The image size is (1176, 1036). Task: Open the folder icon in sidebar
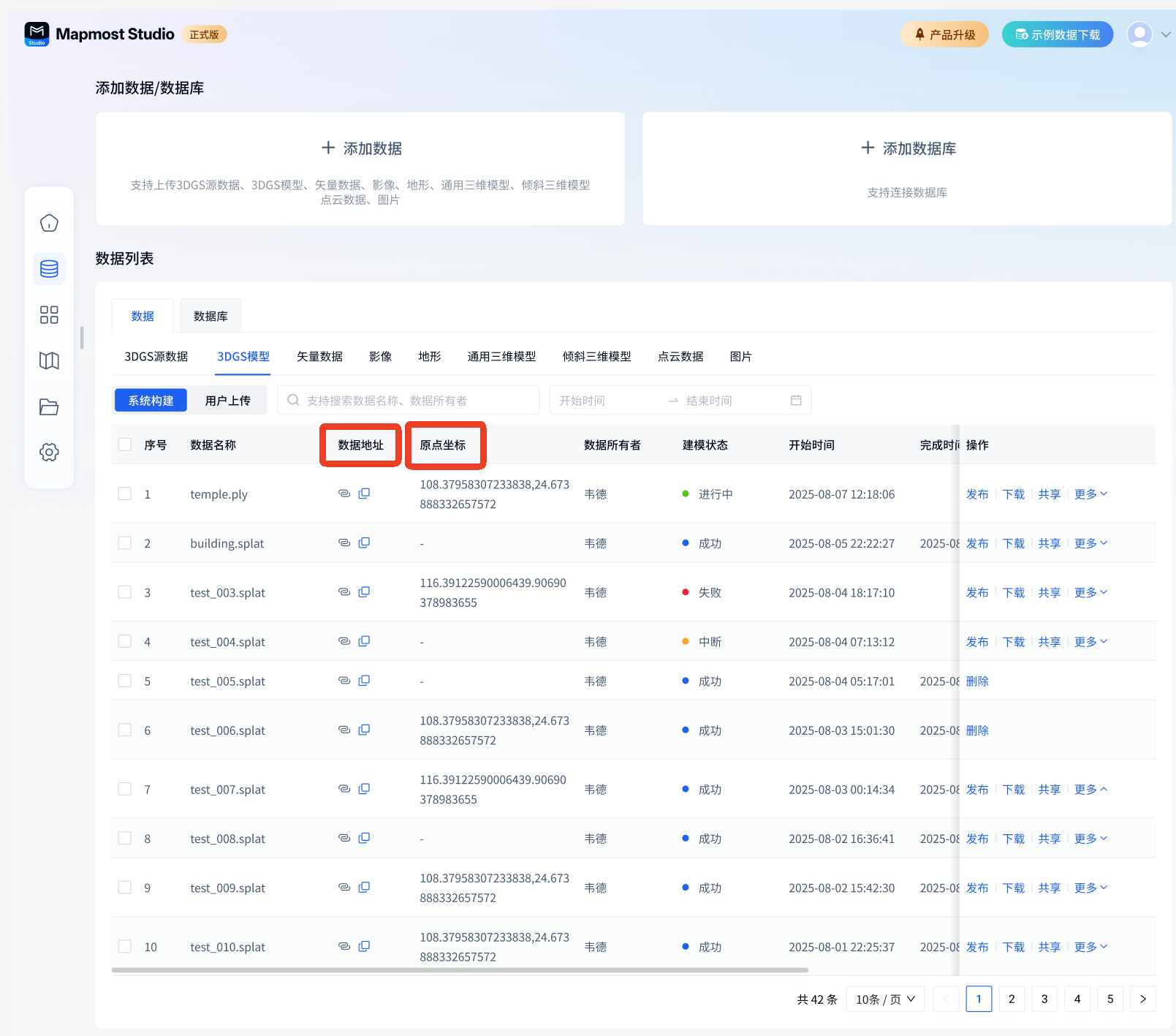coord(49,407)
